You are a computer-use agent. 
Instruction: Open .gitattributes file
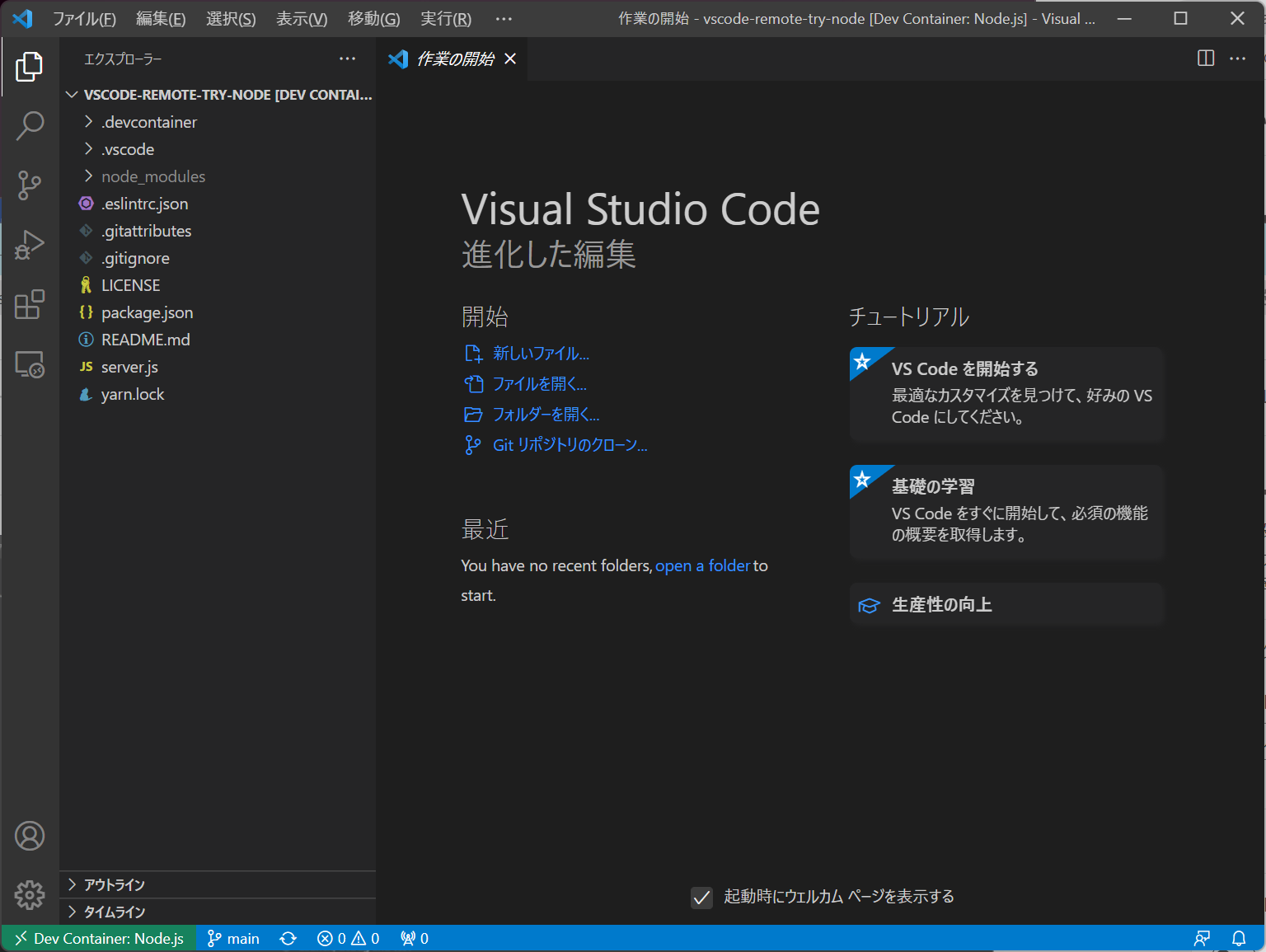[x=218, y=231]
